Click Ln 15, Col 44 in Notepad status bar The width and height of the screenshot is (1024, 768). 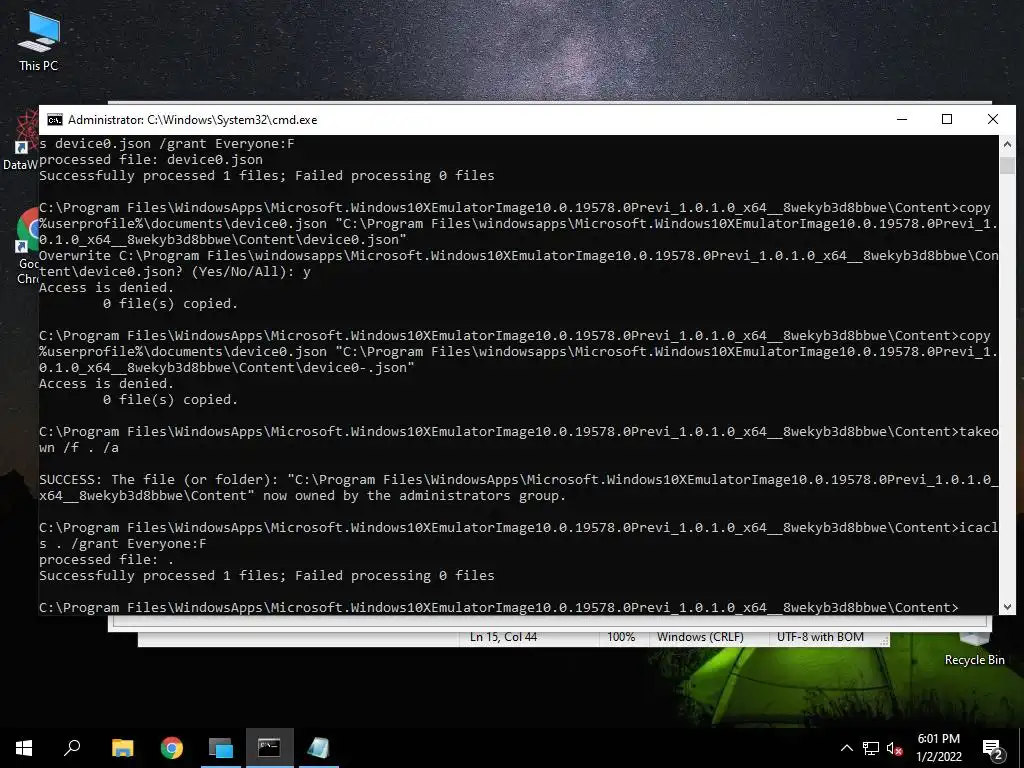coord(503,637)
